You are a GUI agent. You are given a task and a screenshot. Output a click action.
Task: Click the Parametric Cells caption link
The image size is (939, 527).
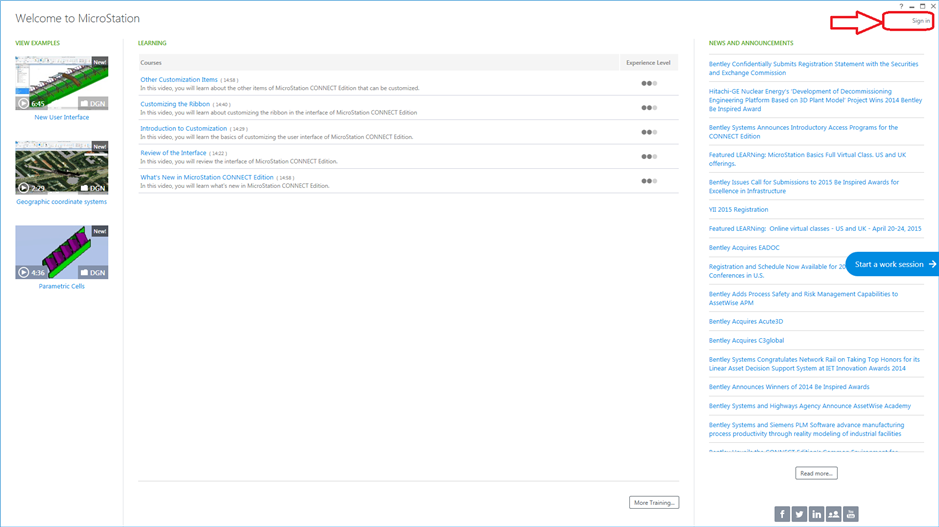click(62, 286)
